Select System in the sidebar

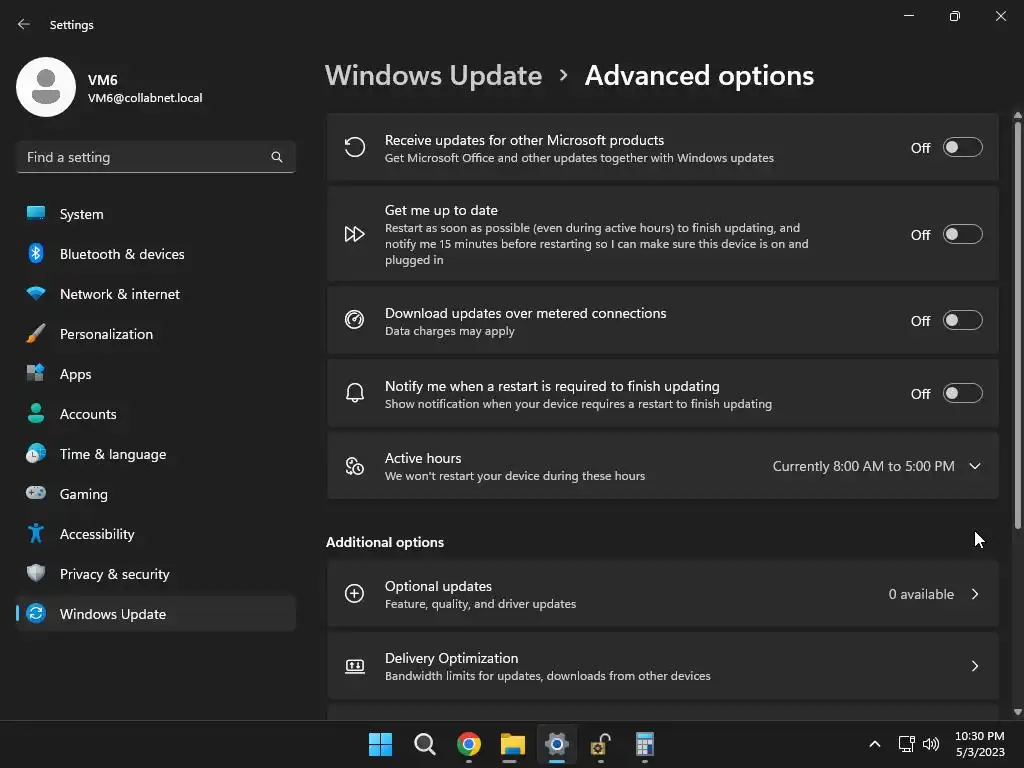(155, 214)
